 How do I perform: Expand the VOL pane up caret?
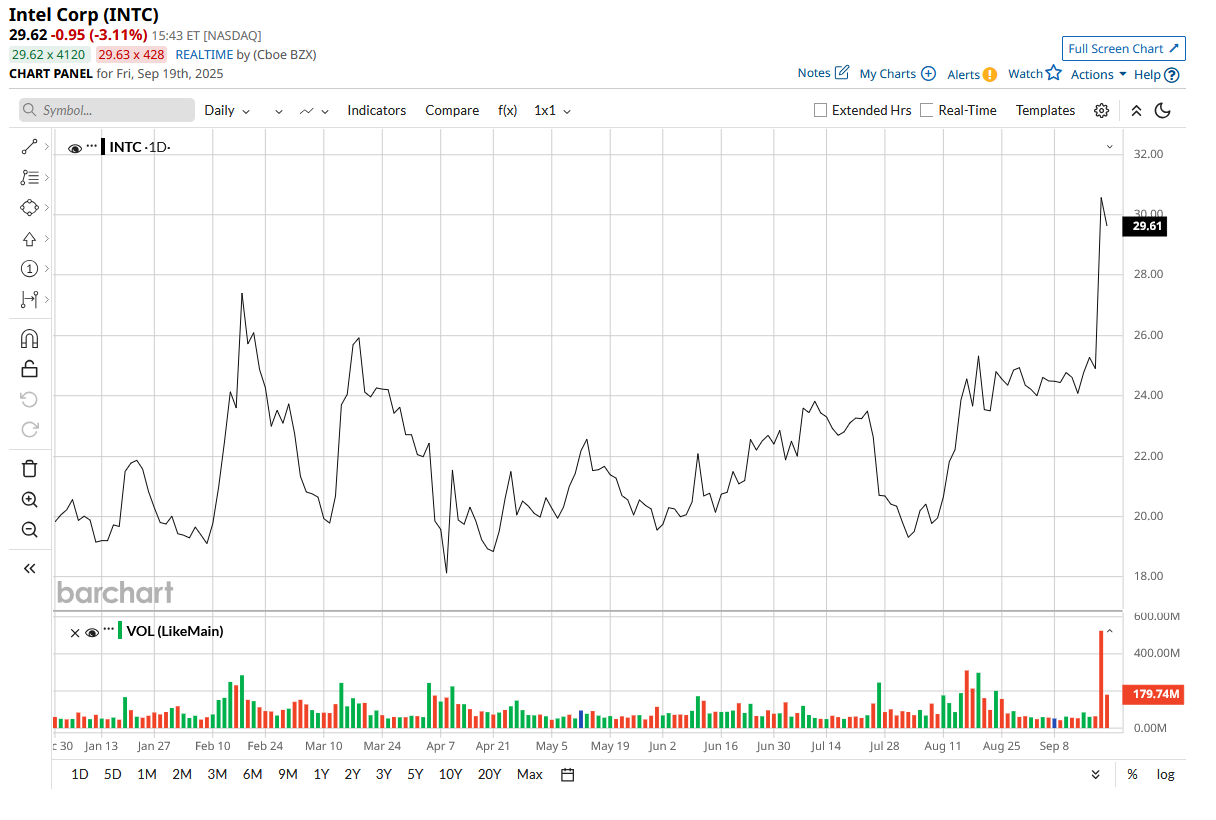point(1109,631)
